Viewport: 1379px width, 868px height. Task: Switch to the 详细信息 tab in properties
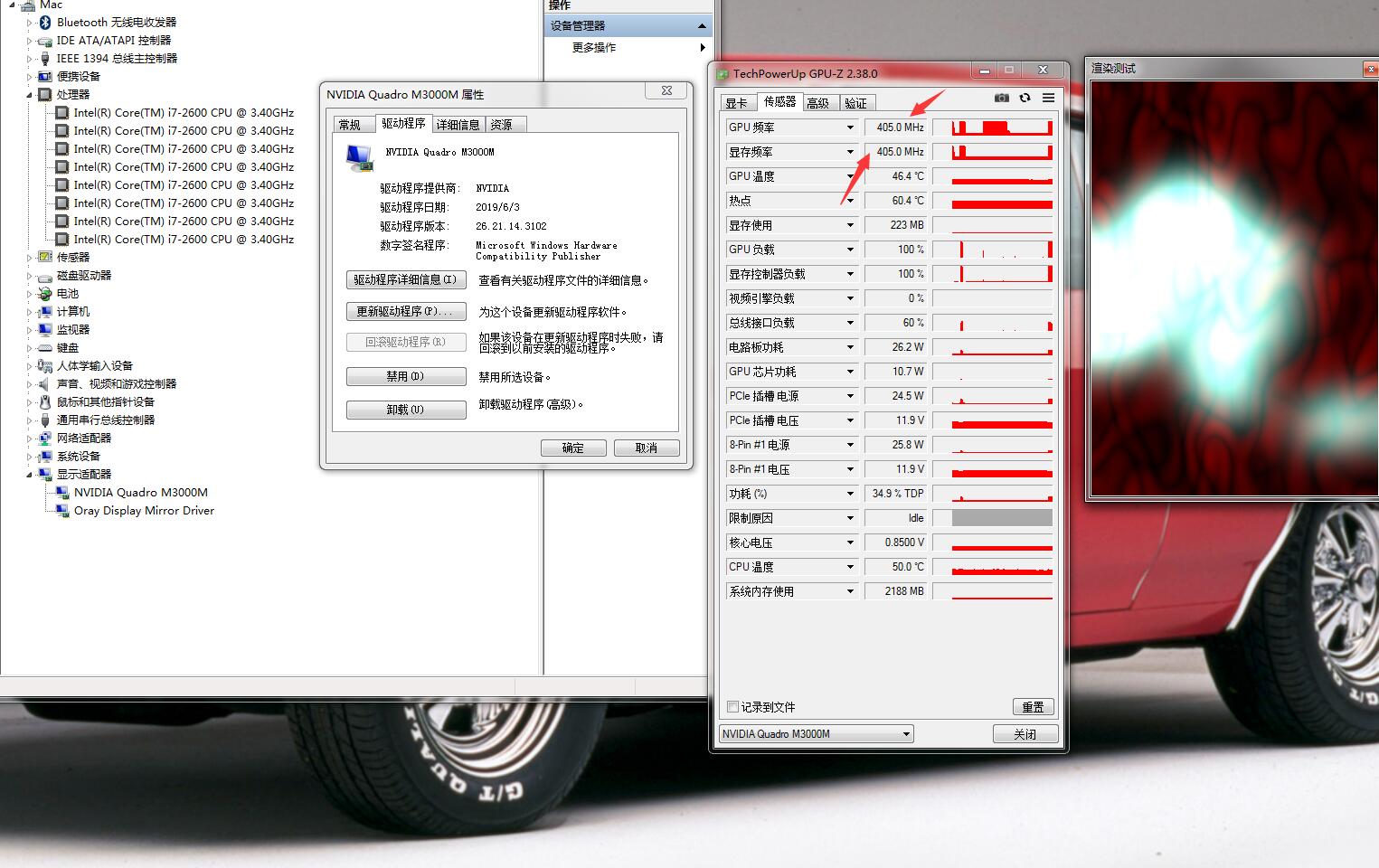pos(458,125)
